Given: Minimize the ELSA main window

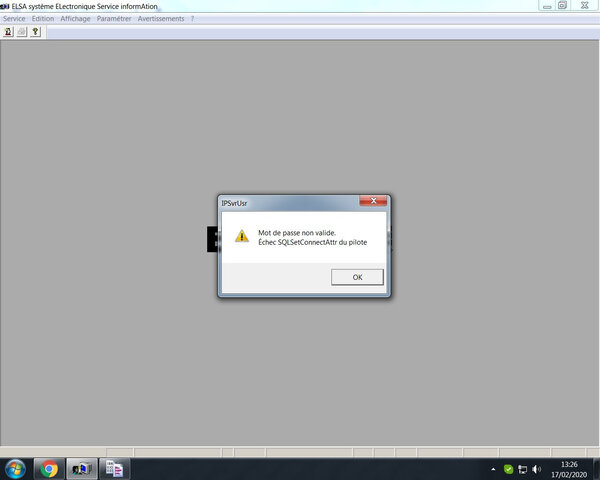Looking at the screenshot, I should (547, 6).
